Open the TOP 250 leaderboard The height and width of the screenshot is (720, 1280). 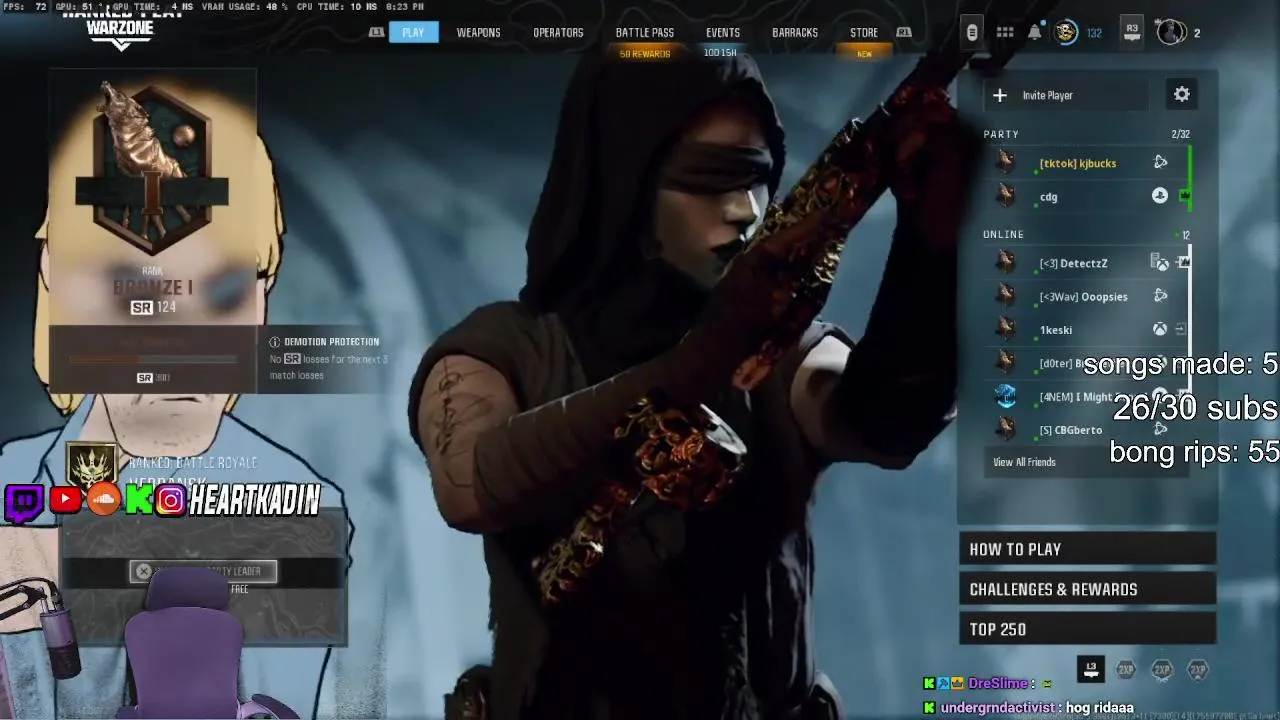tap(1087, 629)
